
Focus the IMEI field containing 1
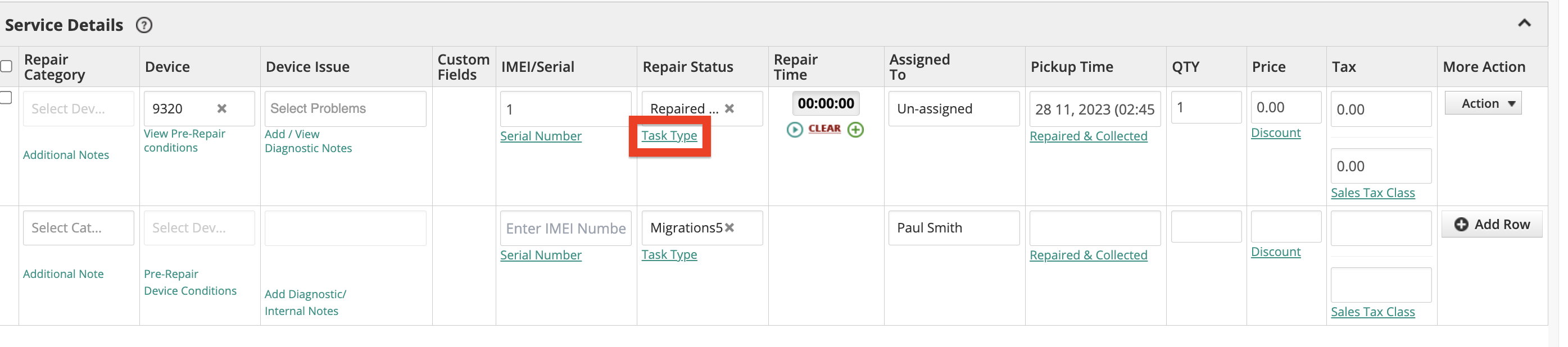[565, 109]
